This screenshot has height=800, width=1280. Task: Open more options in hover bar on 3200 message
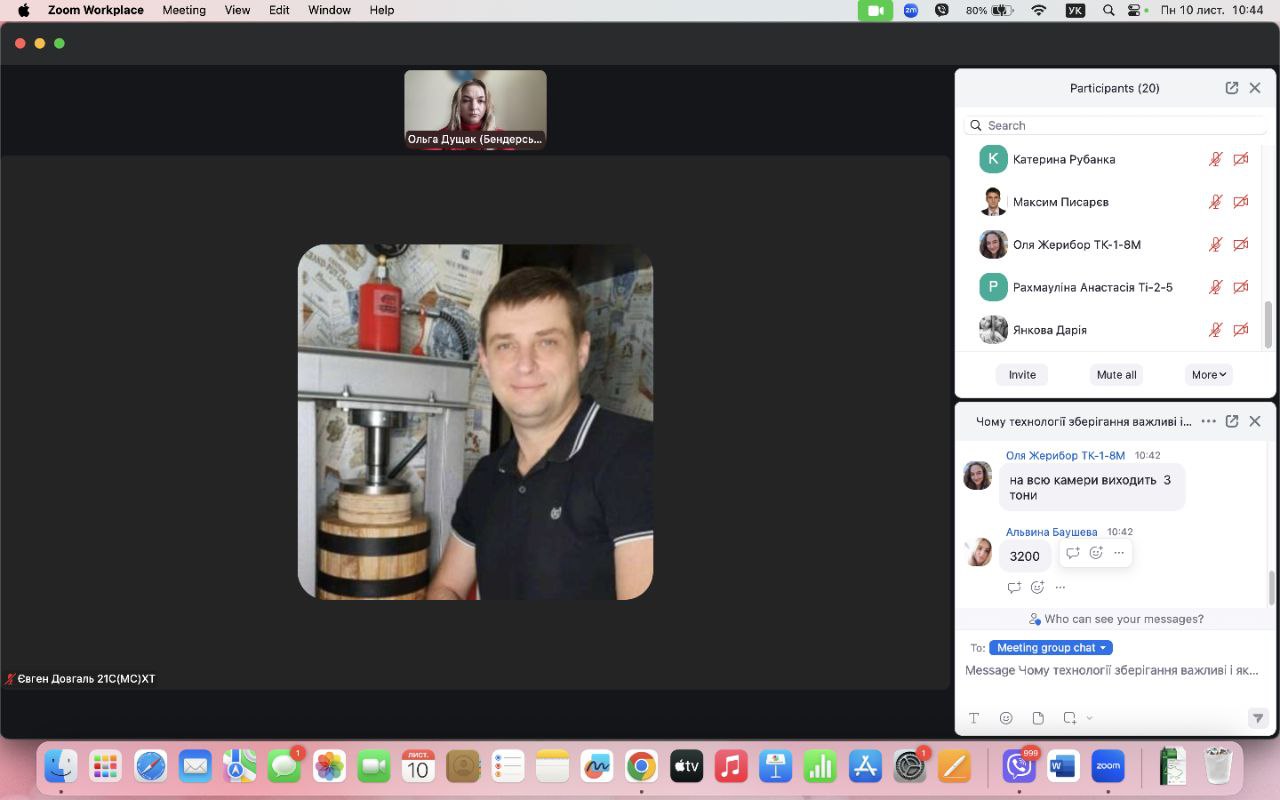tap(1119, 553)
